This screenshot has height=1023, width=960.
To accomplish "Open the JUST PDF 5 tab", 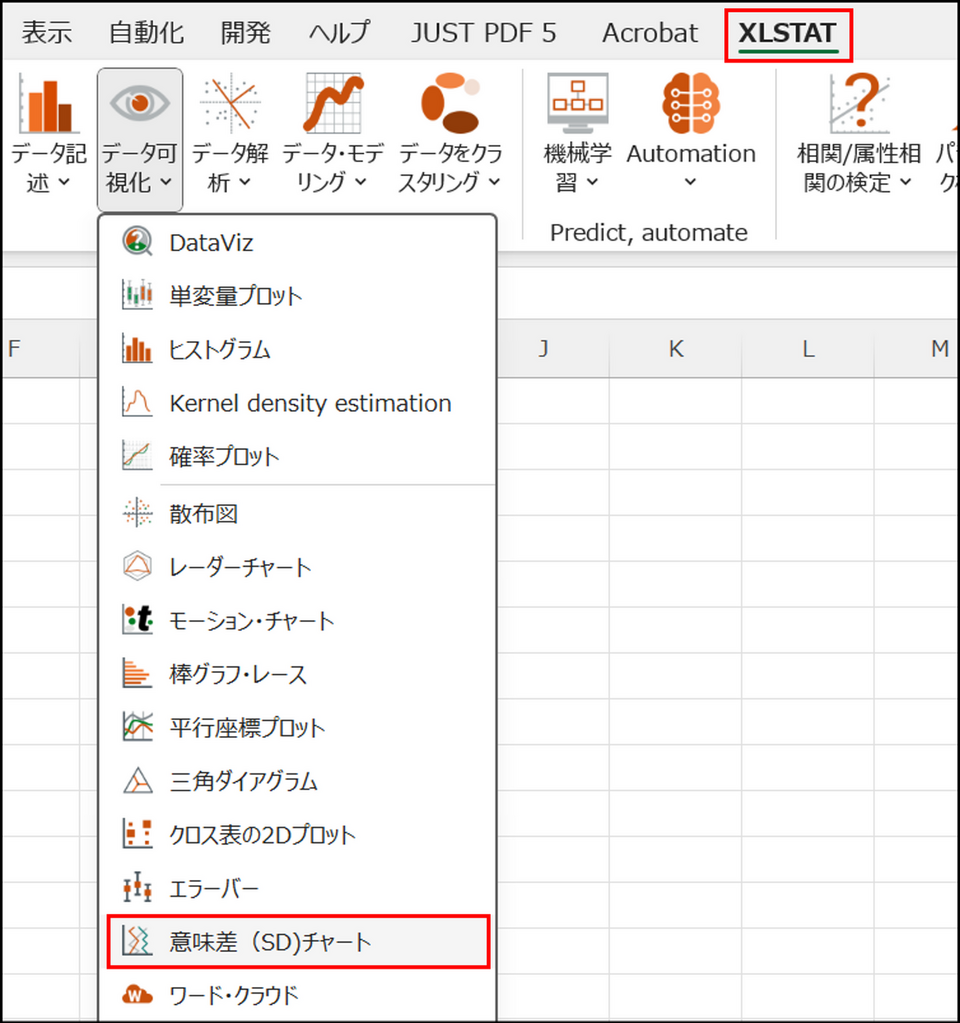I will pos(484,33).
